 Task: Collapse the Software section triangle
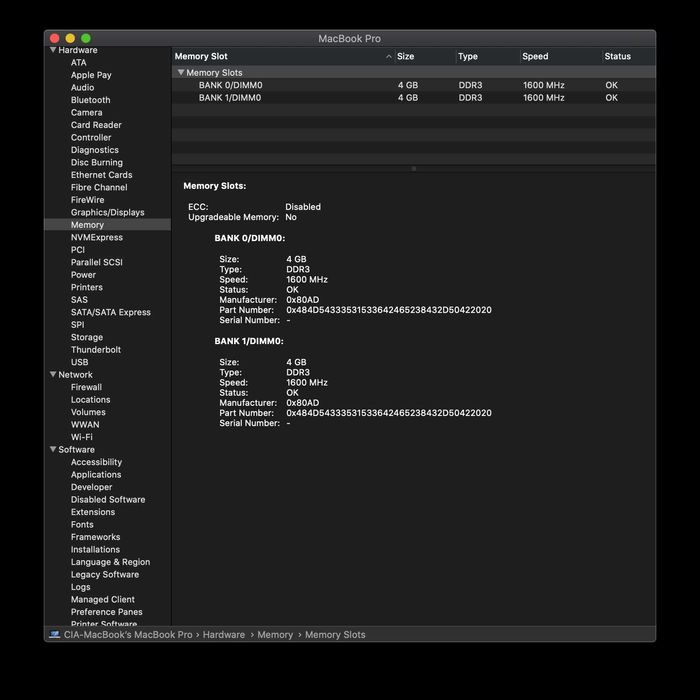(x=53, y=450)
